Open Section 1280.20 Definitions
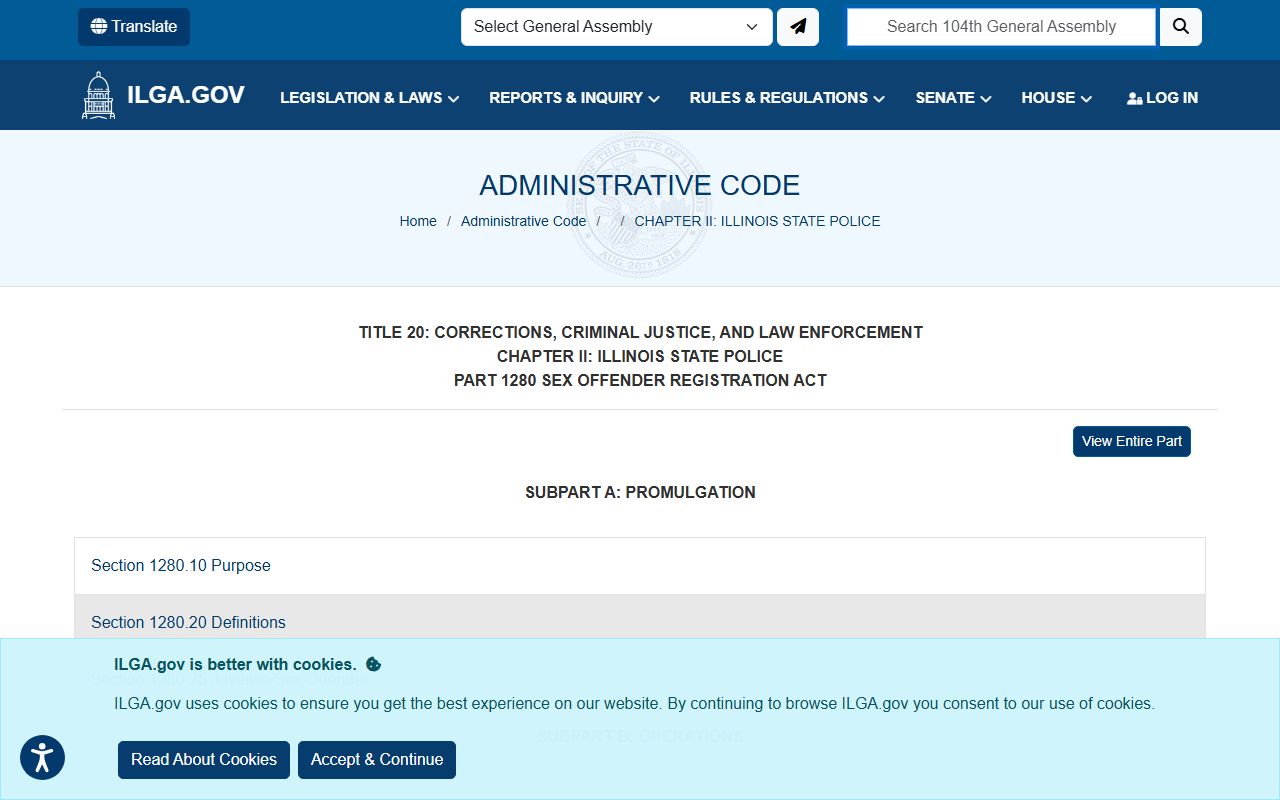 click(640, 623)
